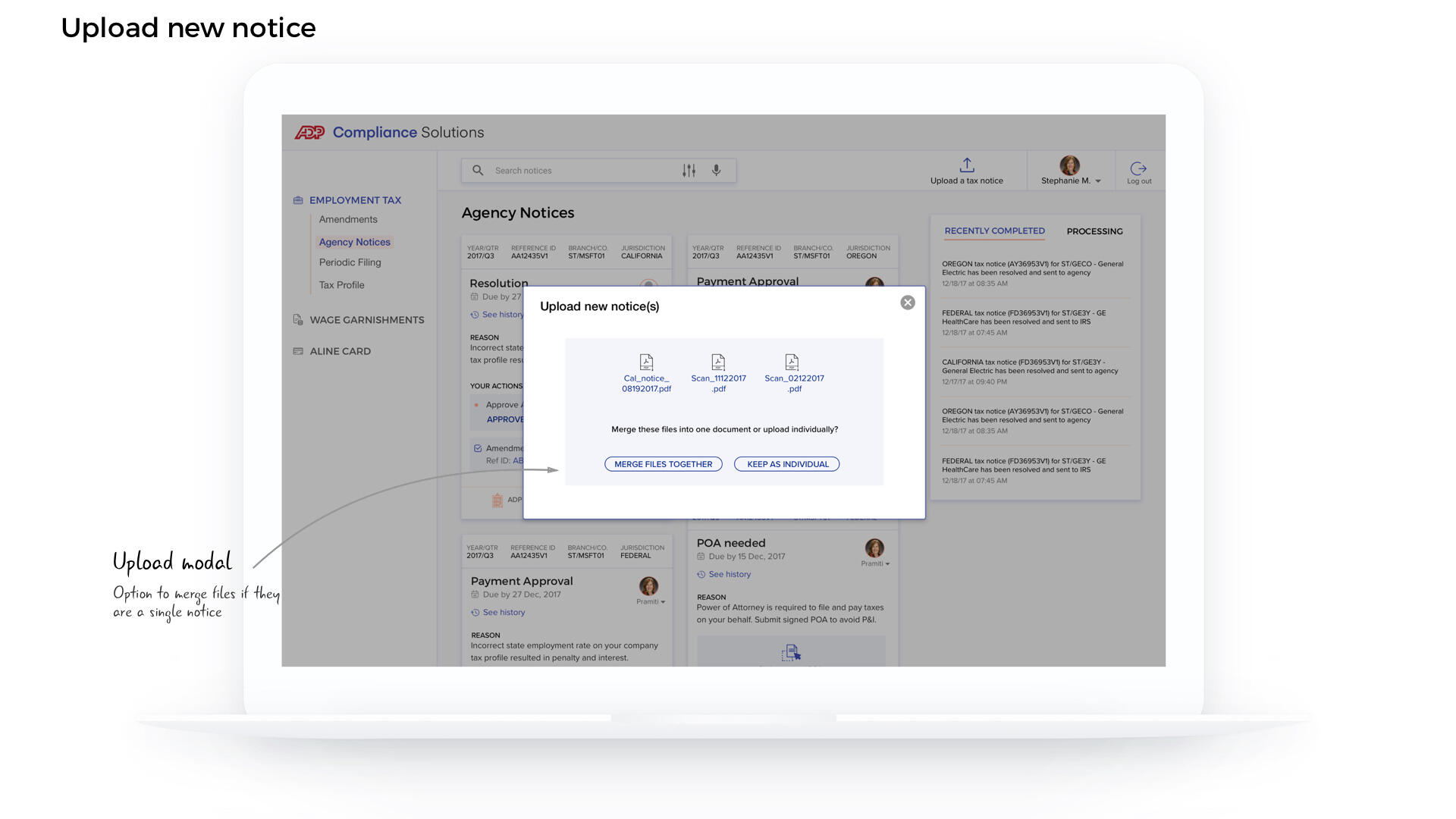The width and height of the screenshot is (1456, 819).
Task: Click the Keep as Individual button
Action: tap(787, 464)
